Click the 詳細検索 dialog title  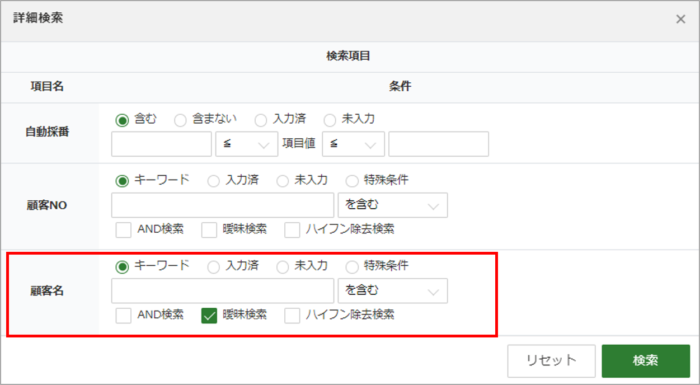click(38, 18)
